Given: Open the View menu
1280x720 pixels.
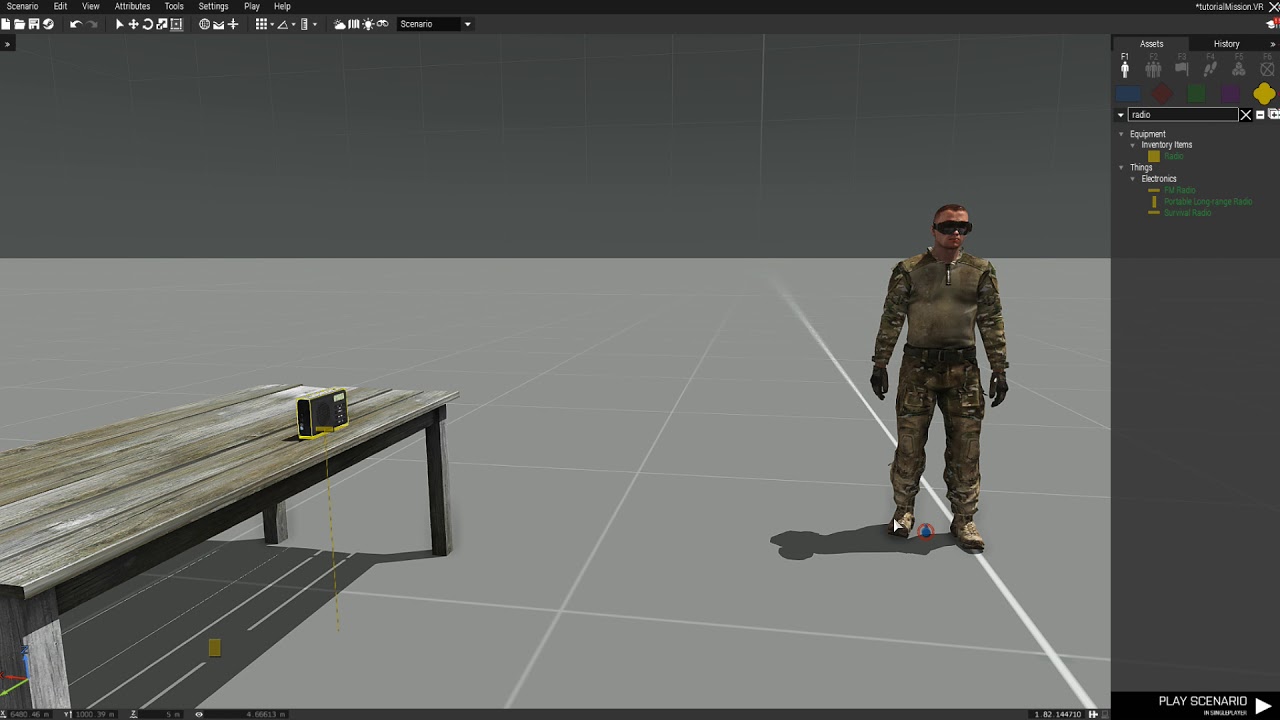Looking at the screenshot, I should point(91,6).
